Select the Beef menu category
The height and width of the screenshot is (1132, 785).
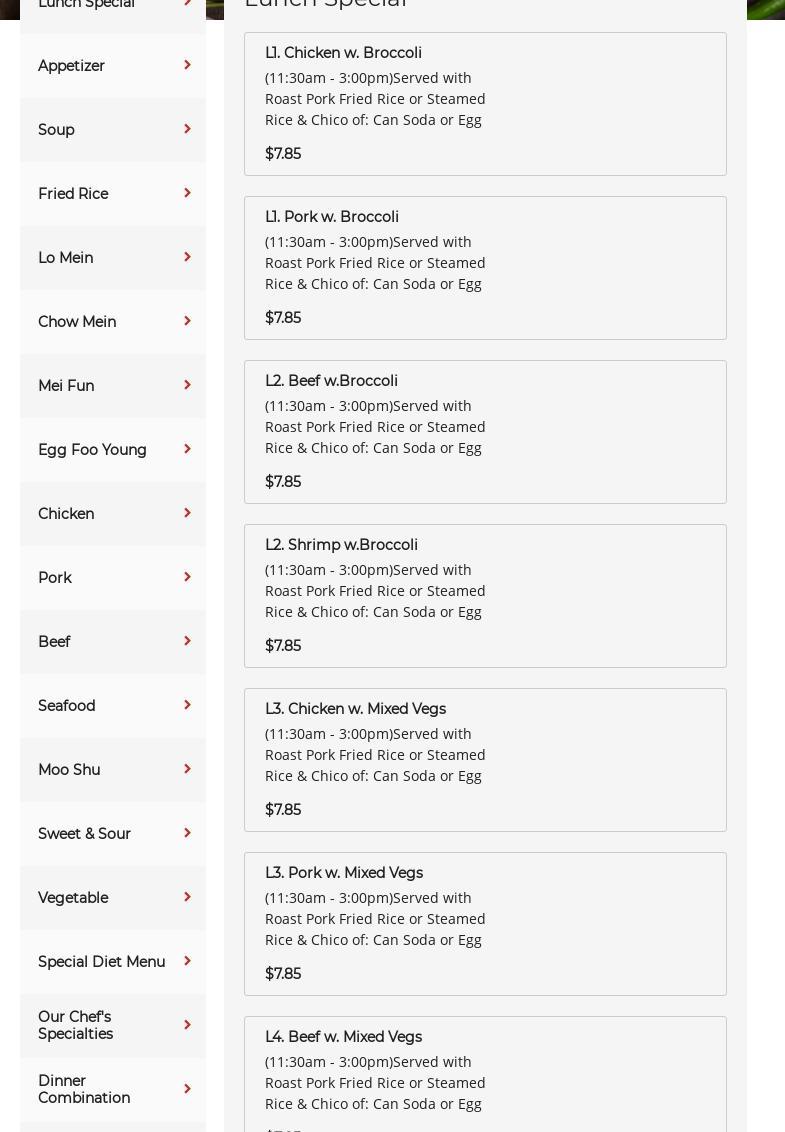coord(54,642)
